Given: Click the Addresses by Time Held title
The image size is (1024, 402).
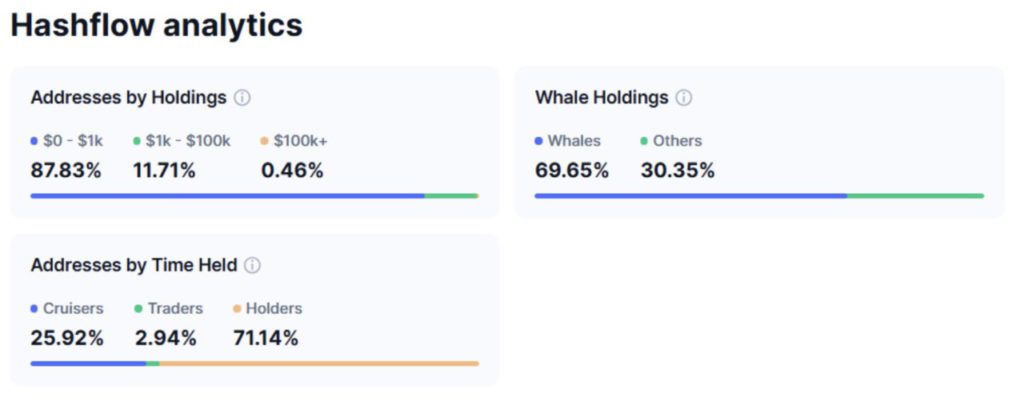Looking at the screenshot, I should pyautogui.click(x=134, y=266).
